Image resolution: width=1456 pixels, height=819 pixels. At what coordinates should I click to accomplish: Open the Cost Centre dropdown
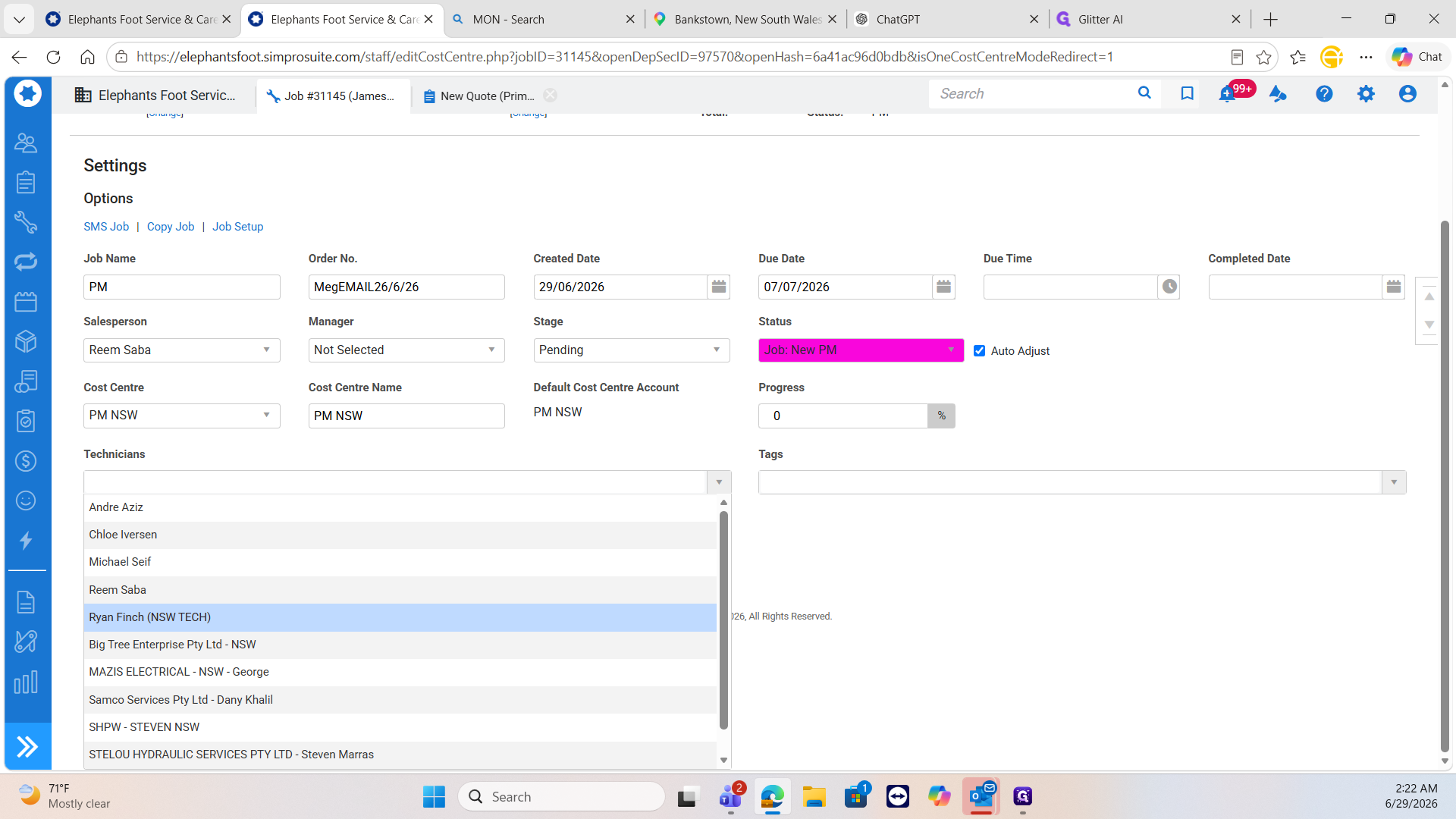point(181,416)
